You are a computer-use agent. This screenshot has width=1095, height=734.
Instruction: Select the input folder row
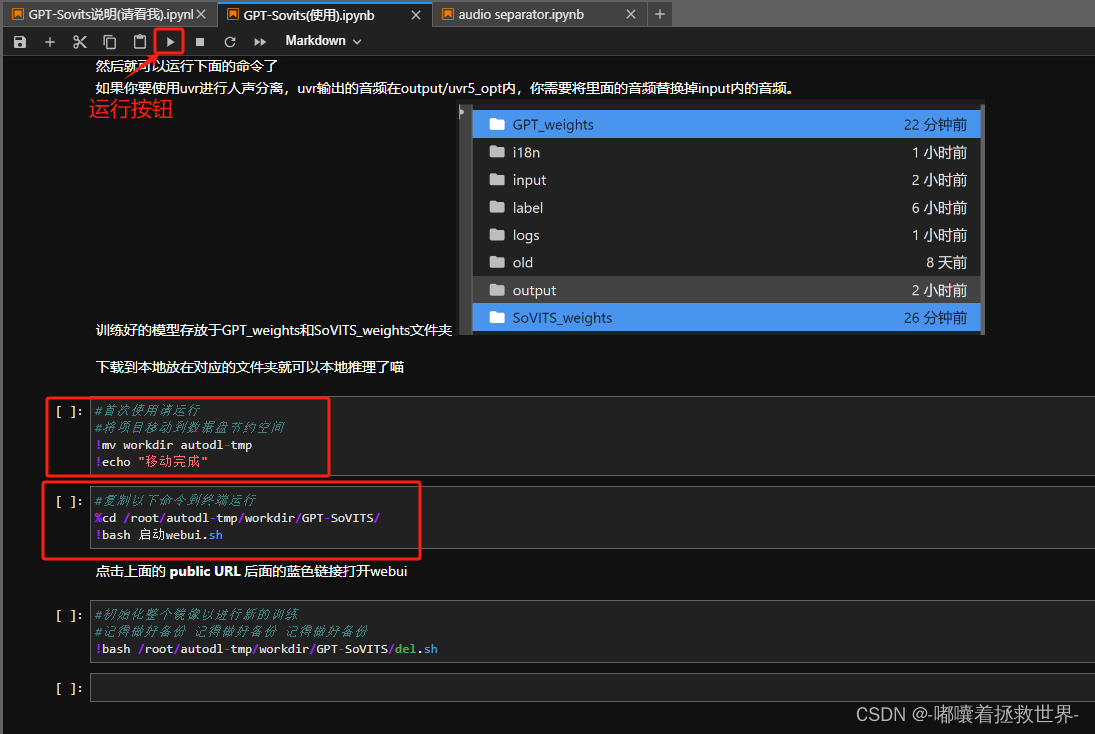[x=726, y=179]
